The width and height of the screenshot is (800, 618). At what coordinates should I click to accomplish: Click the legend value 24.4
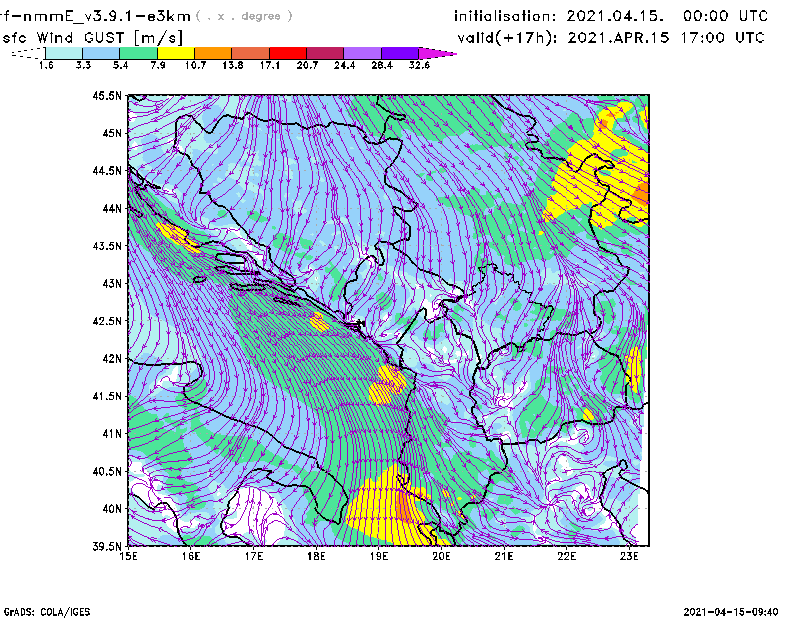tap(344, 65)
